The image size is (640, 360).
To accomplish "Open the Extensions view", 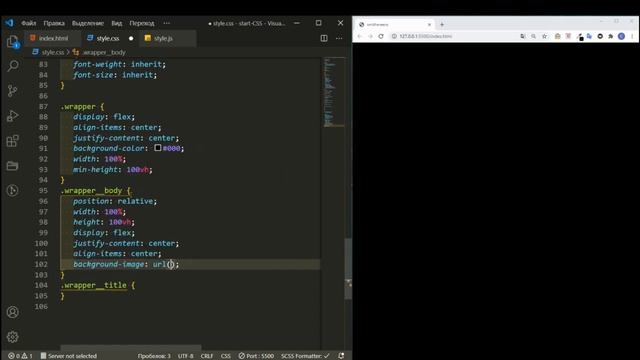I will pos(13,141).
